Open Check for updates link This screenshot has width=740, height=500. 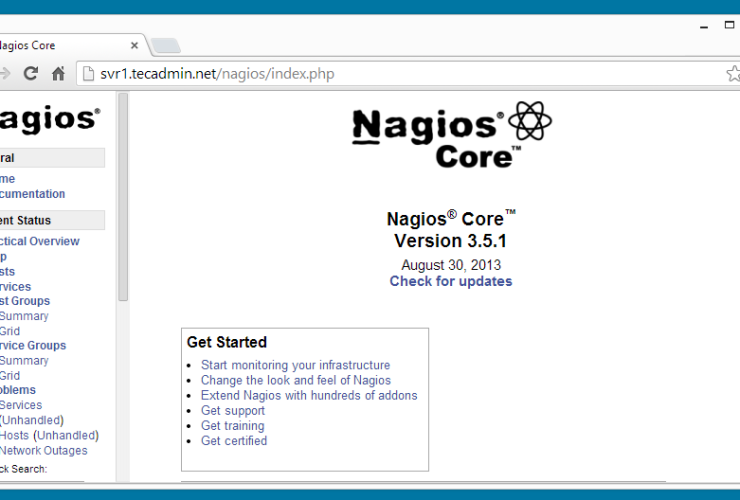tap(450, 281)
